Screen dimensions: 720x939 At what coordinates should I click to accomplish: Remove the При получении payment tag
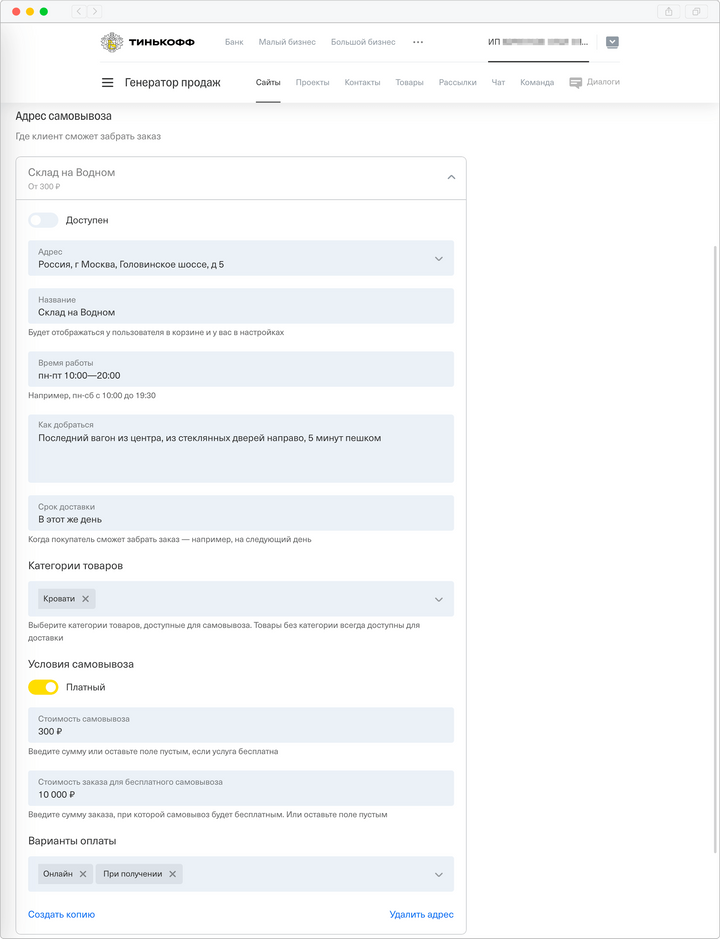173,874
